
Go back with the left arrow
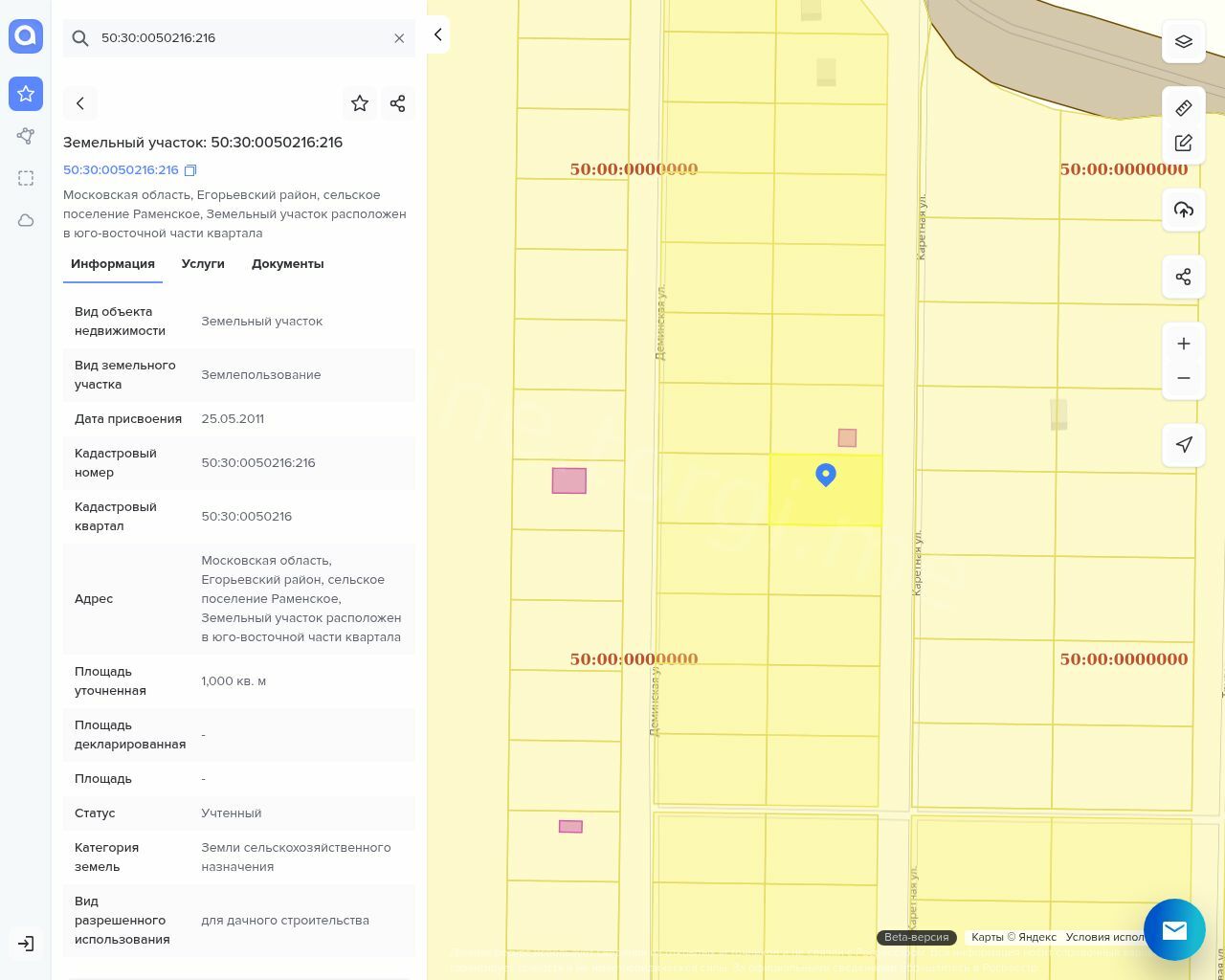80,103
